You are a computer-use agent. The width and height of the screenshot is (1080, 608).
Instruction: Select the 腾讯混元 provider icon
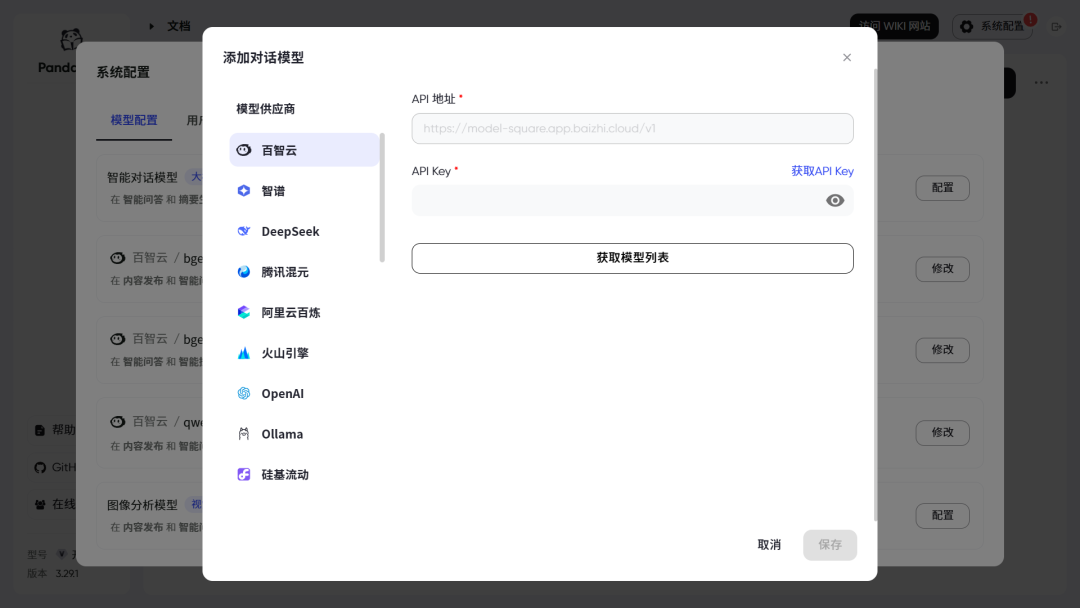click(244, 272)
